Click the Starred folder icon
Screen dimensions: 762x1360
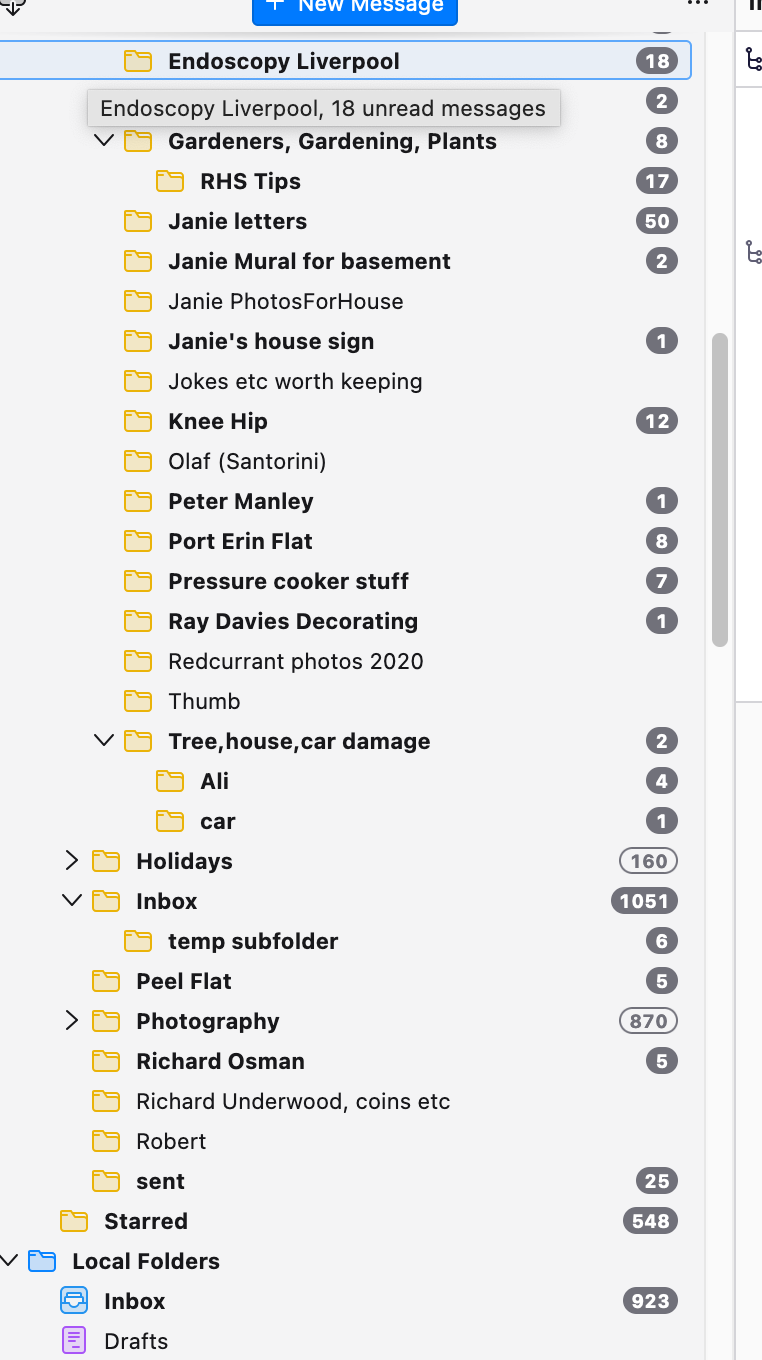pos(74,1221)
